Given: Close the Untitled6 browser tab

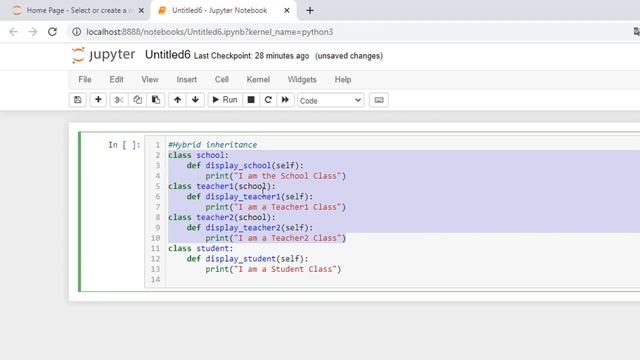Looking at the screenshot, I should coord(287,11).
